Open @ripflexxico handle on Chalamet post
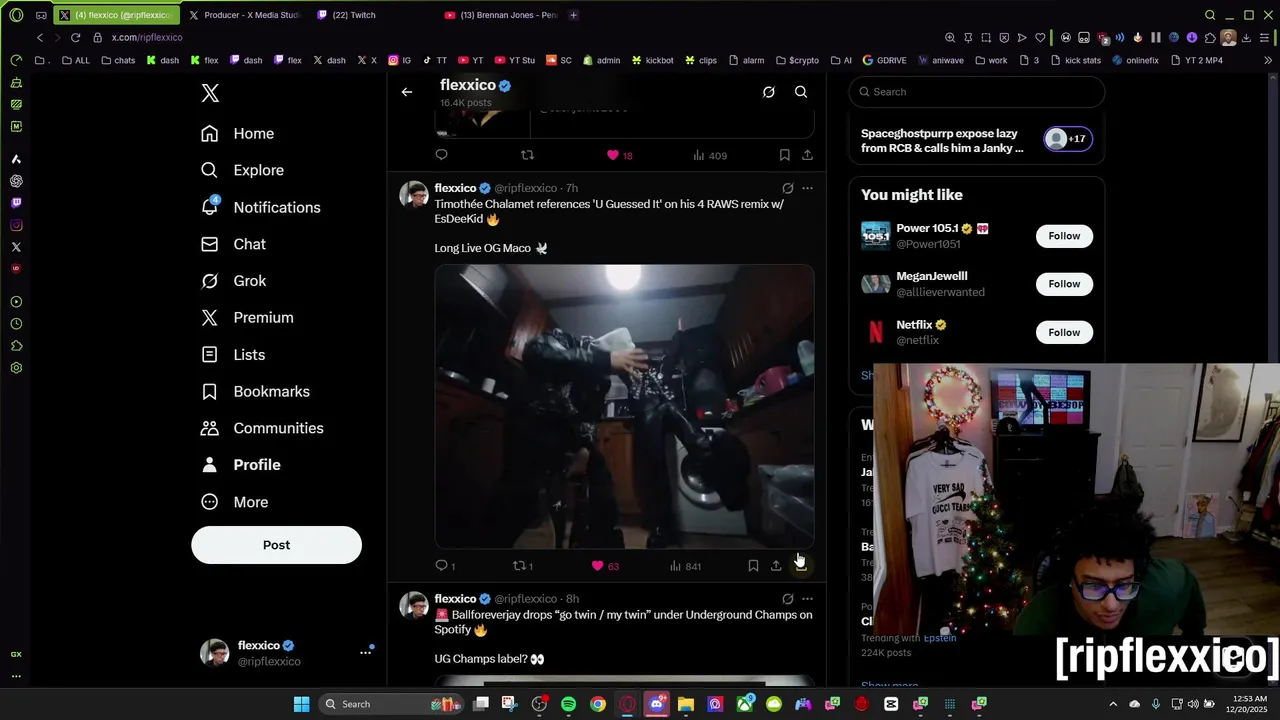 point(526,188)
